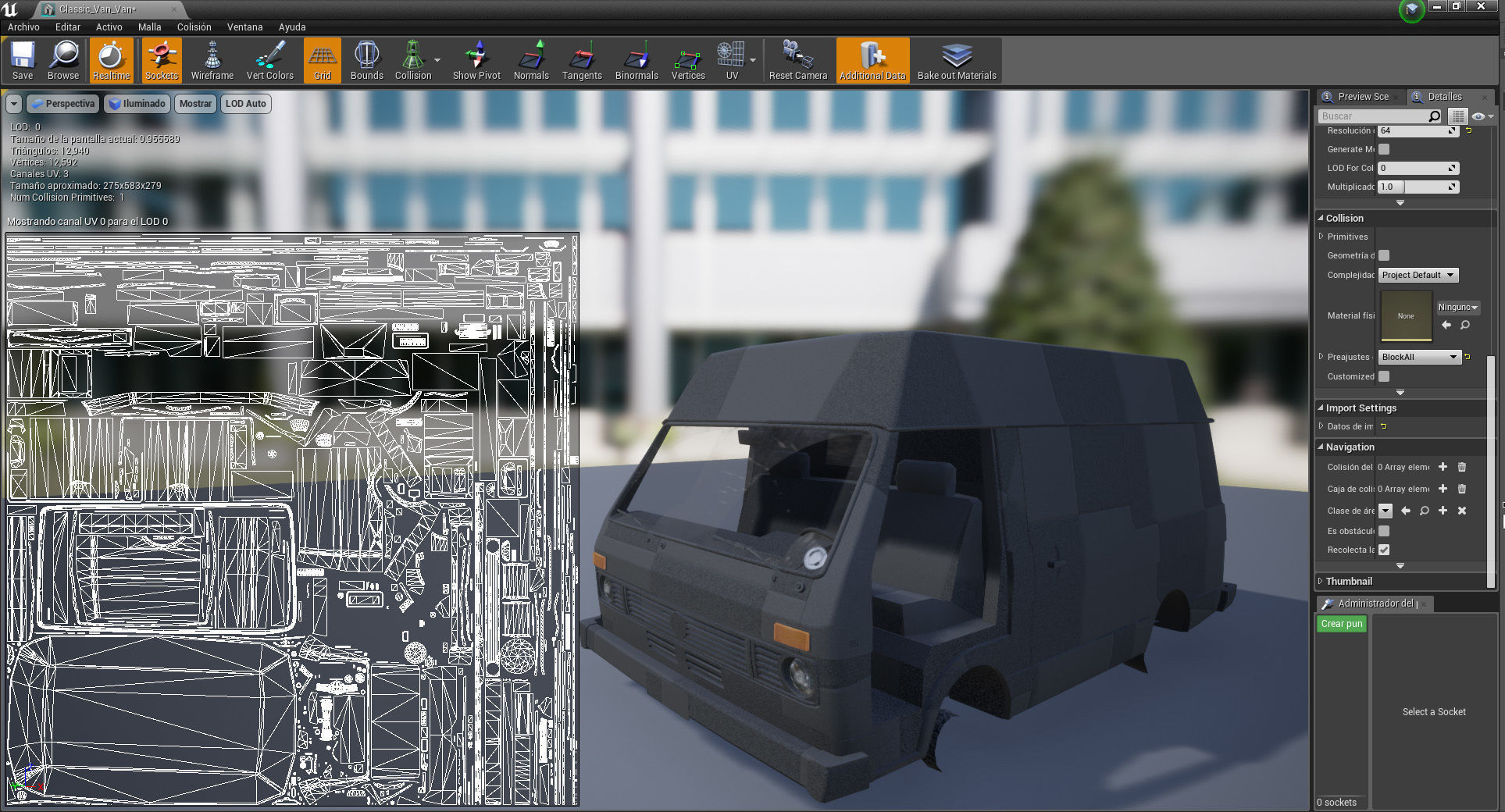Screen dimensions: 1505x812
Task: Display Binormals on the mesh
Action: coord(637,60)
